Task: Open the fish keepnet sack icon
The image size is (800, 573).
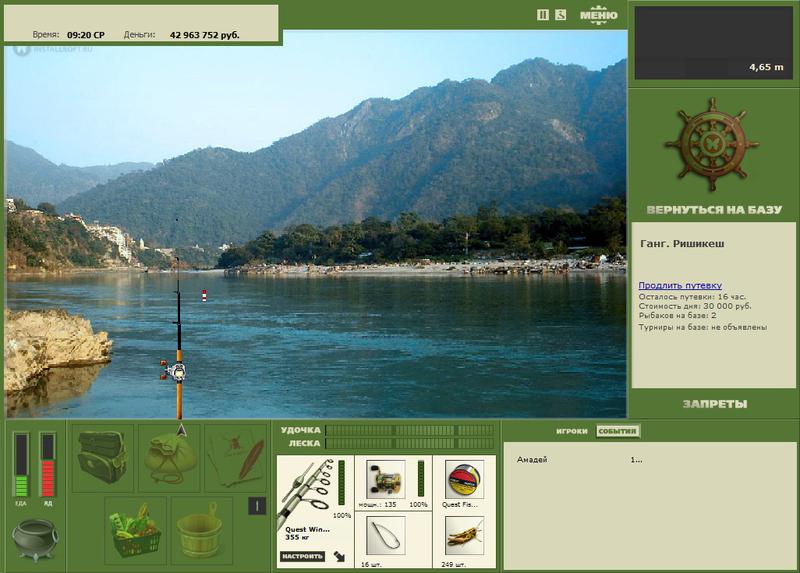Action: point(169,458)
